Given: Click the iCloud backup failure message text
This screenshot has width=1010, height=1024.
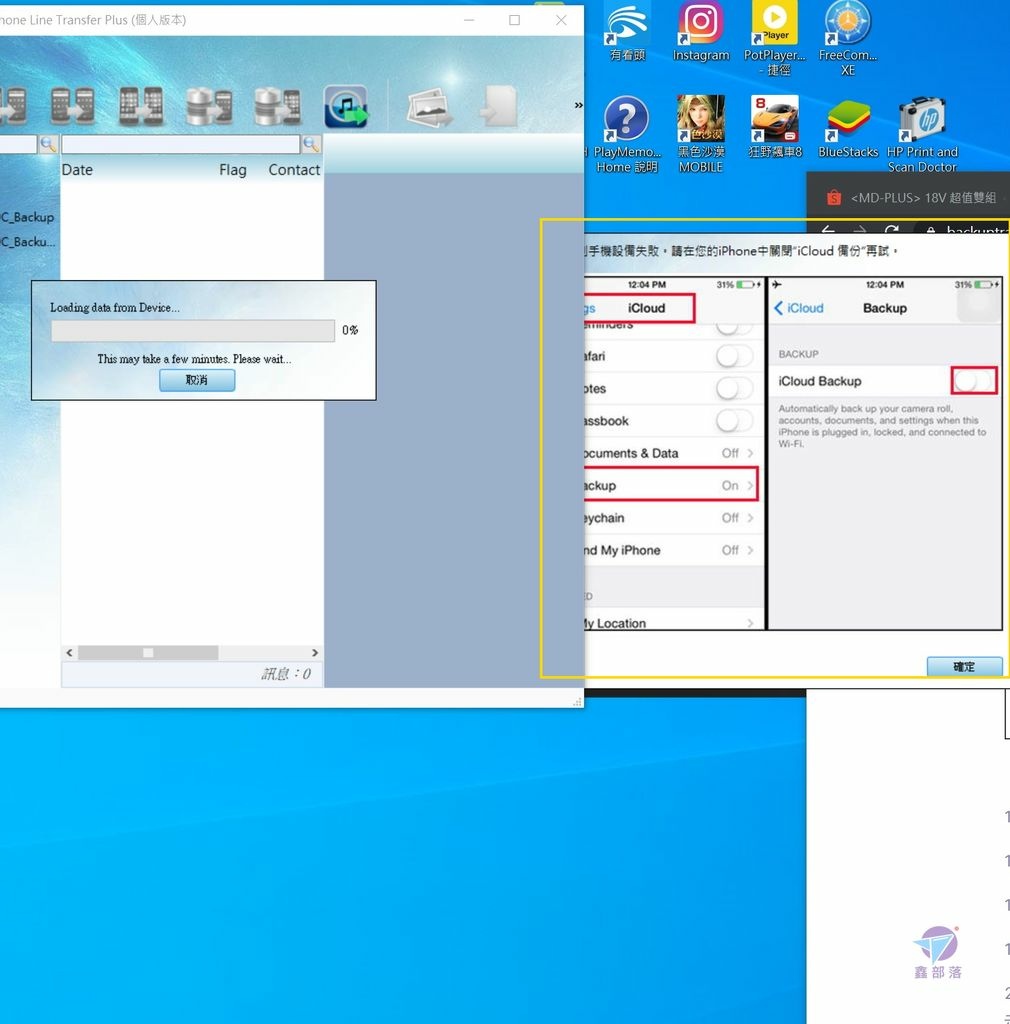Looking at the screenshot, I should (742, 251).
